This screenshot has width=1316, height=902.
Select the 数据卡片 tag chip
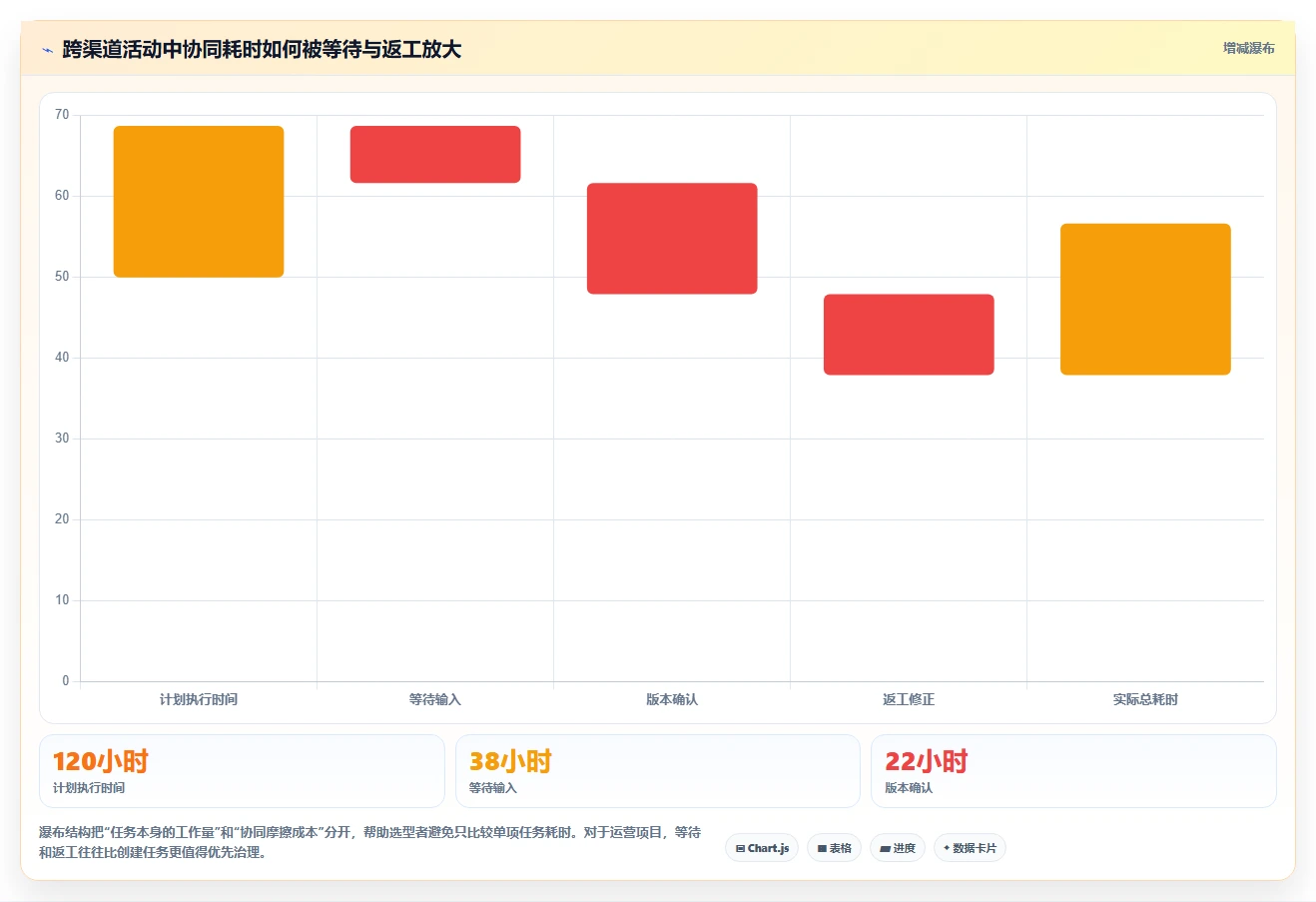(970, 848)
